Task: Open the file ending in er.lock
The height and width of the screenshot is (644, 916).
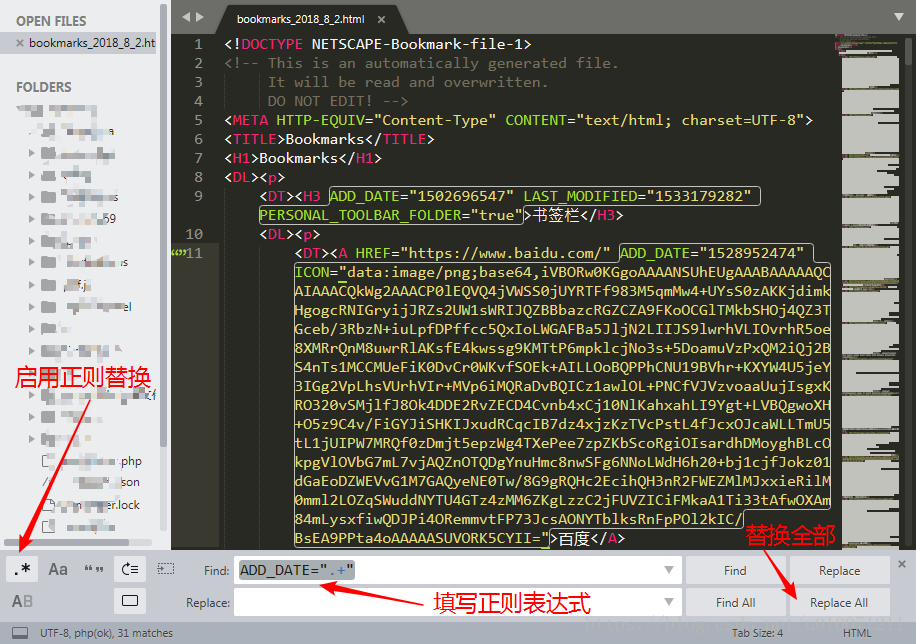Action: click(93, 504)
